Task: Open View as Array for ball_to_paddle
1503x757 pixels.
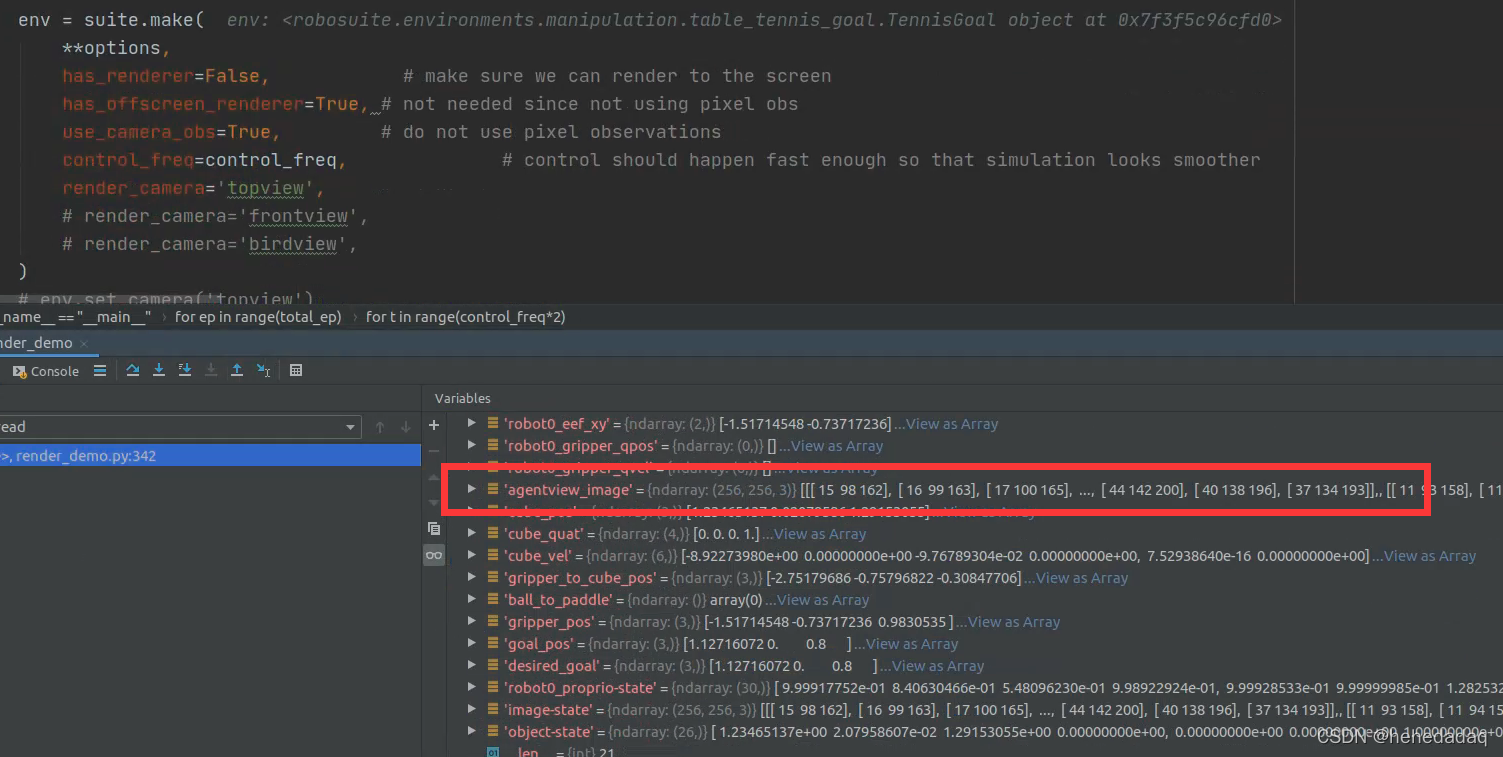Action: tap(823, 600)
